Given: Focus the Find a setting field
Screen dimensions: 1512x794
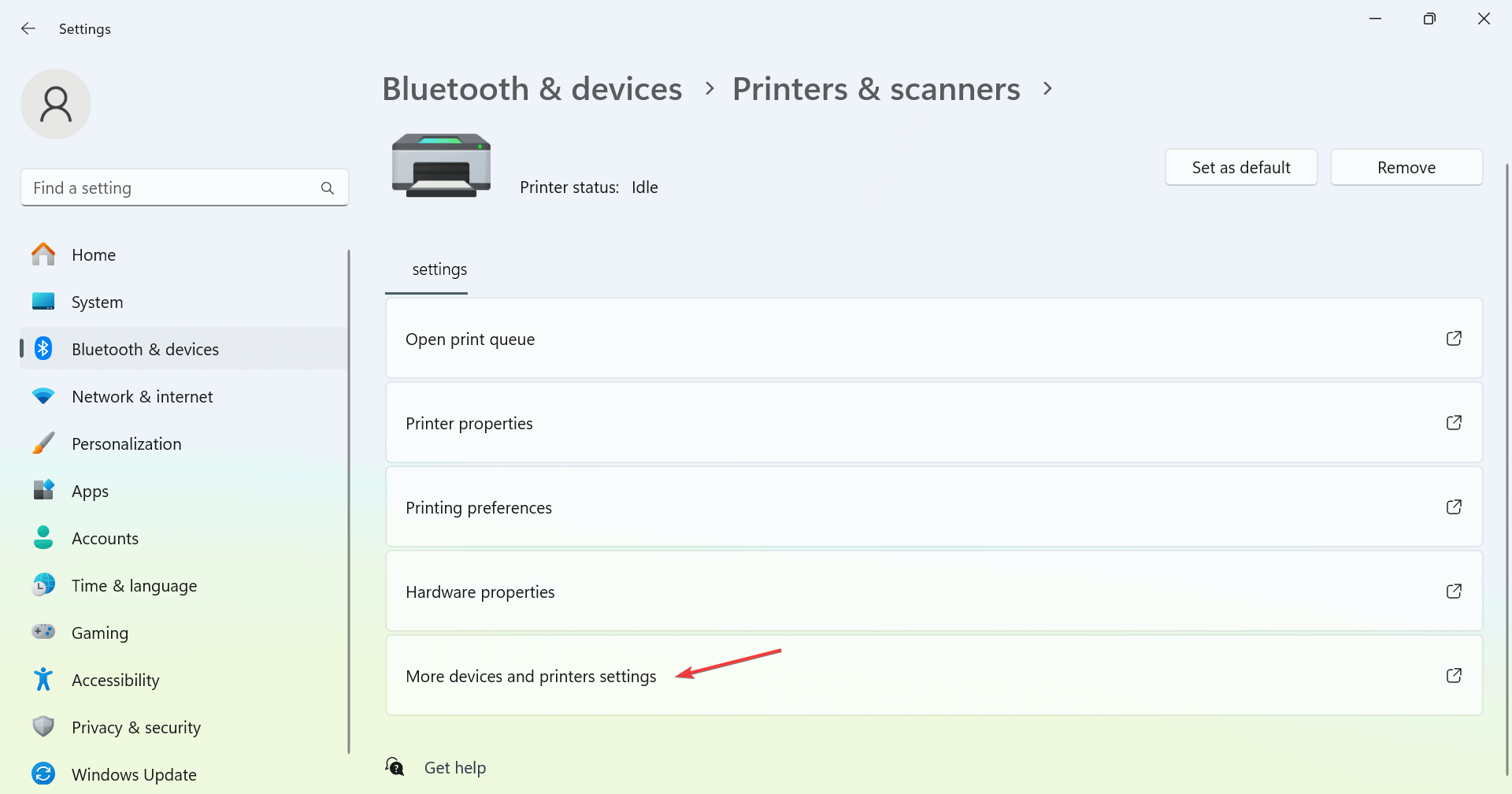Looking at the screenshot, I should [x=184, y=187].
